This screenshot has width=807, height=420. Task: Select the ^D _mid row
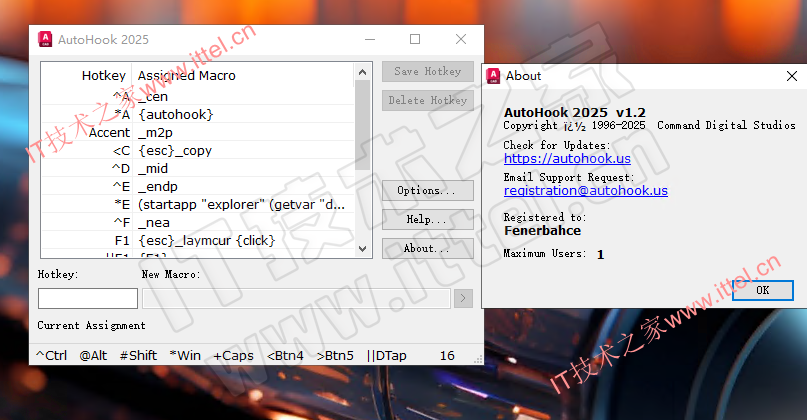pyautogui.click(x=198, y=168)
